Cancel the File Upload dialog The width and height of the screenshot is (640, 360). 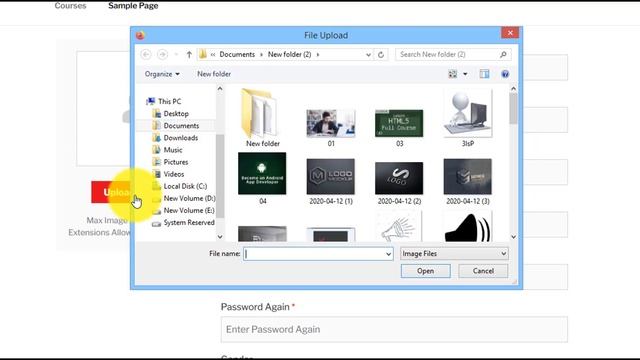[x=483, y=271]
